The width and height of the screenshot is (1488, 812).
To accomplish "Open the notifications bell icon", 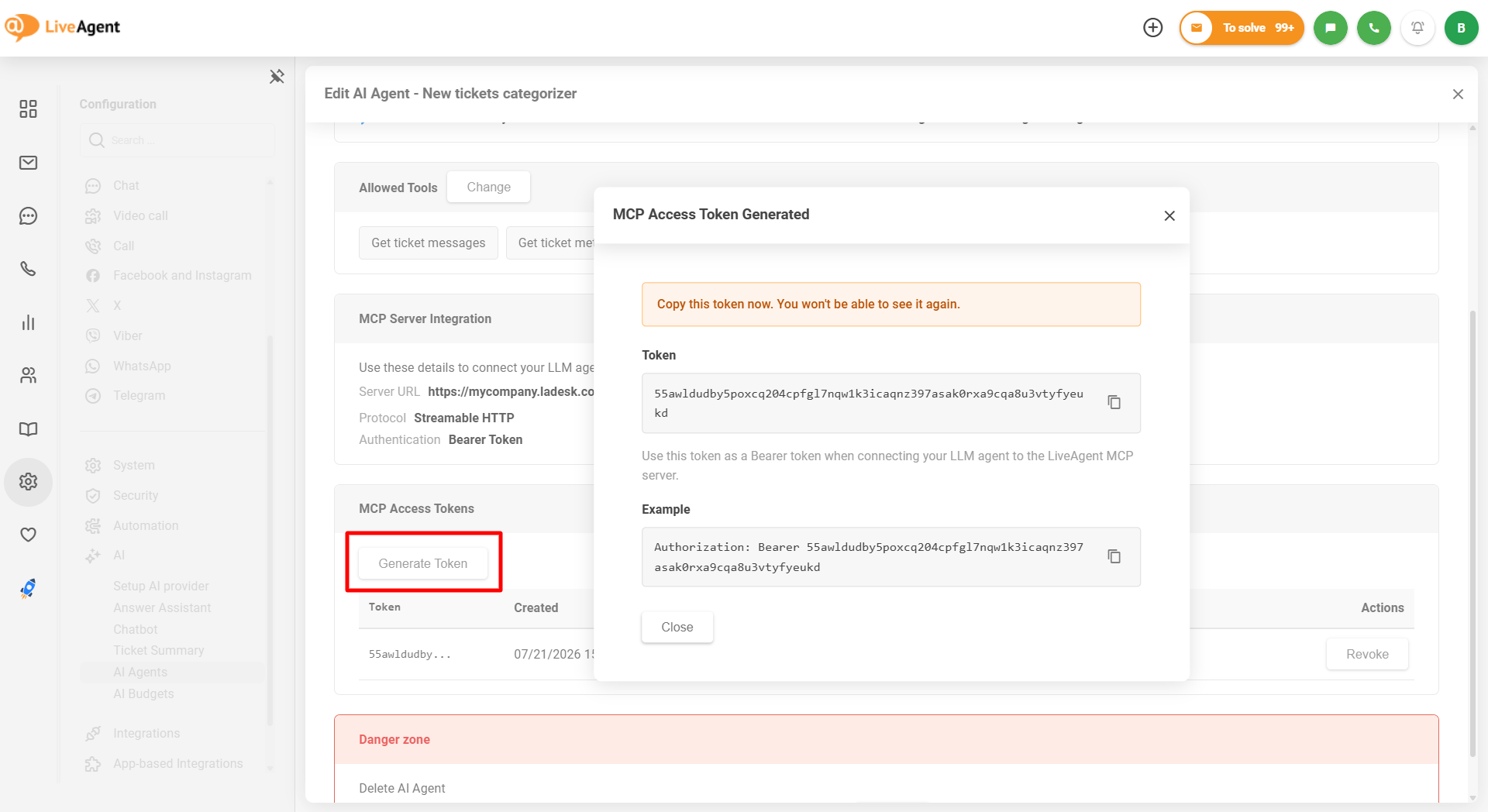I will point(1417,28).
